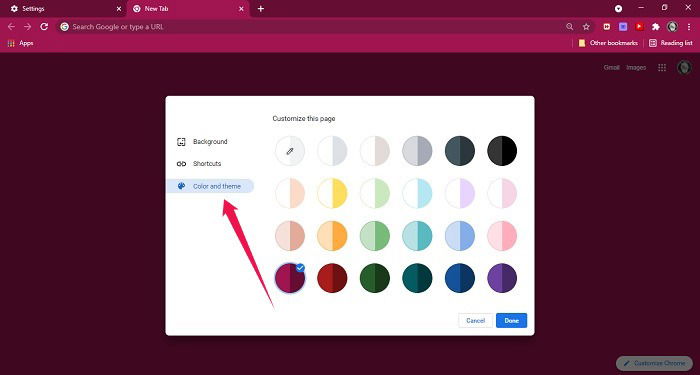
Task: Choose the white and lavender theme swatch
Action: (x=460, y=193)
